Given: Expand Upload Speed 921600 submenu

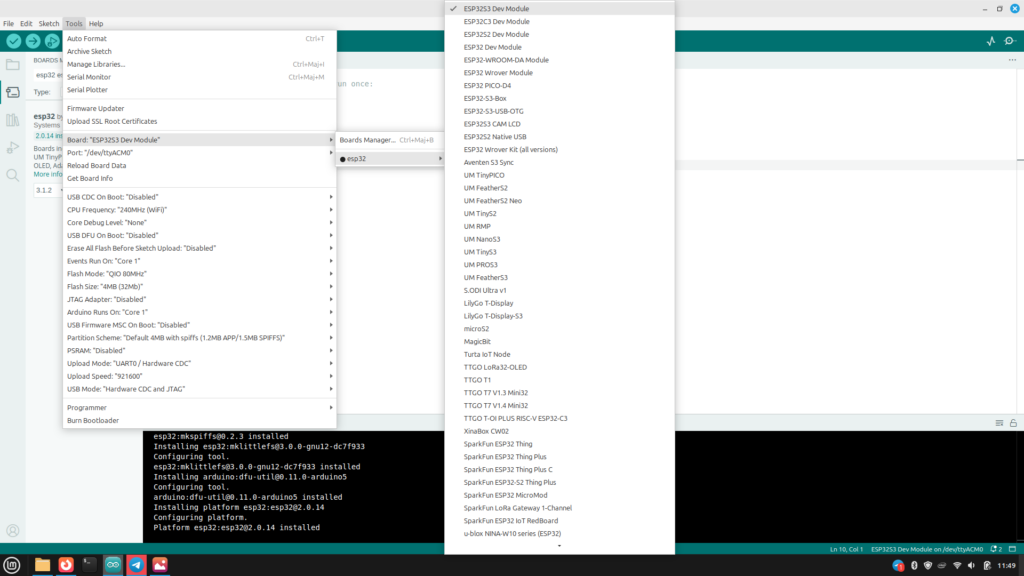Looking at the screenshot, I should pos(200,376).
